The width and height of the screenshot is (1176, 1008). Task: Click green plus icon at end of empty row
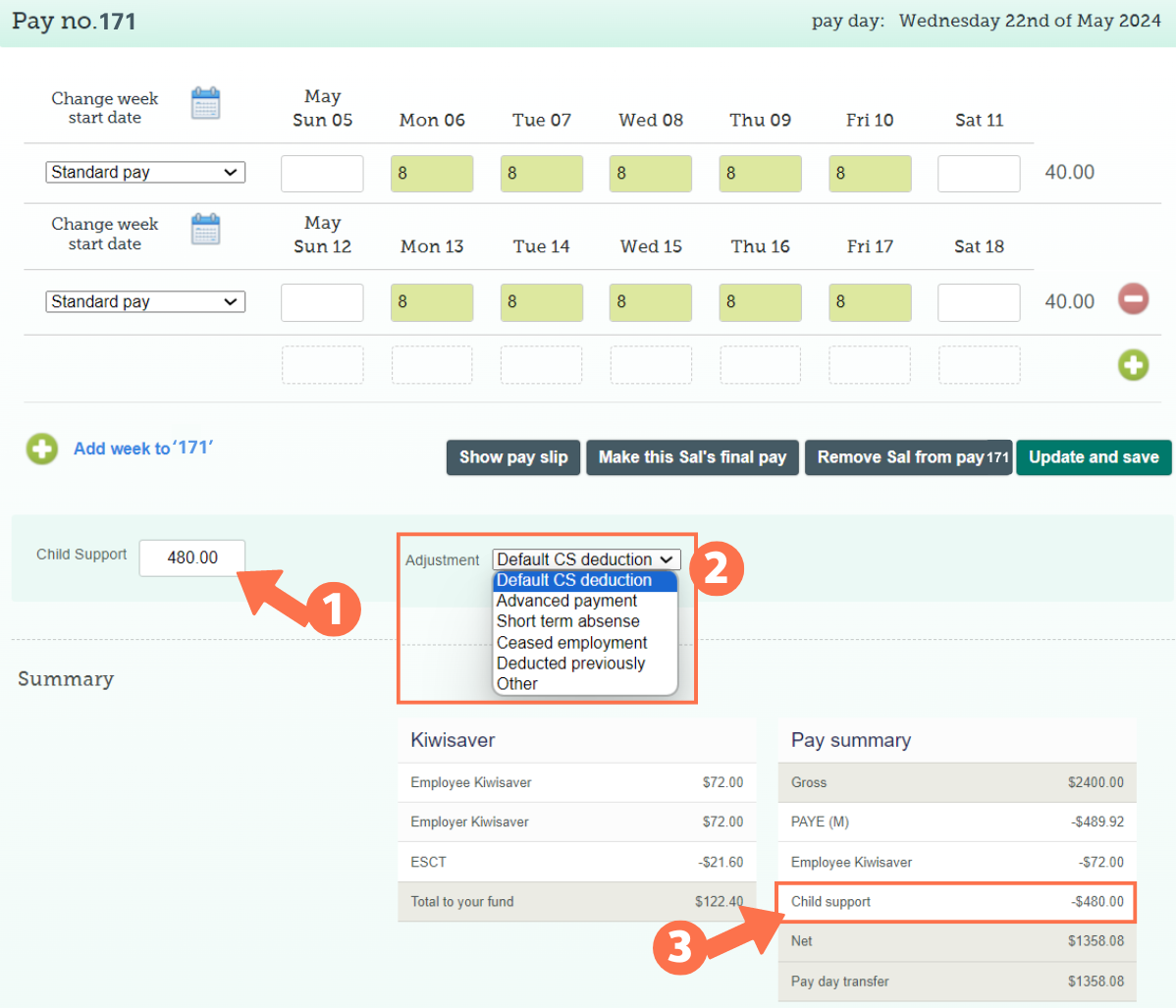coord(1133,365)
